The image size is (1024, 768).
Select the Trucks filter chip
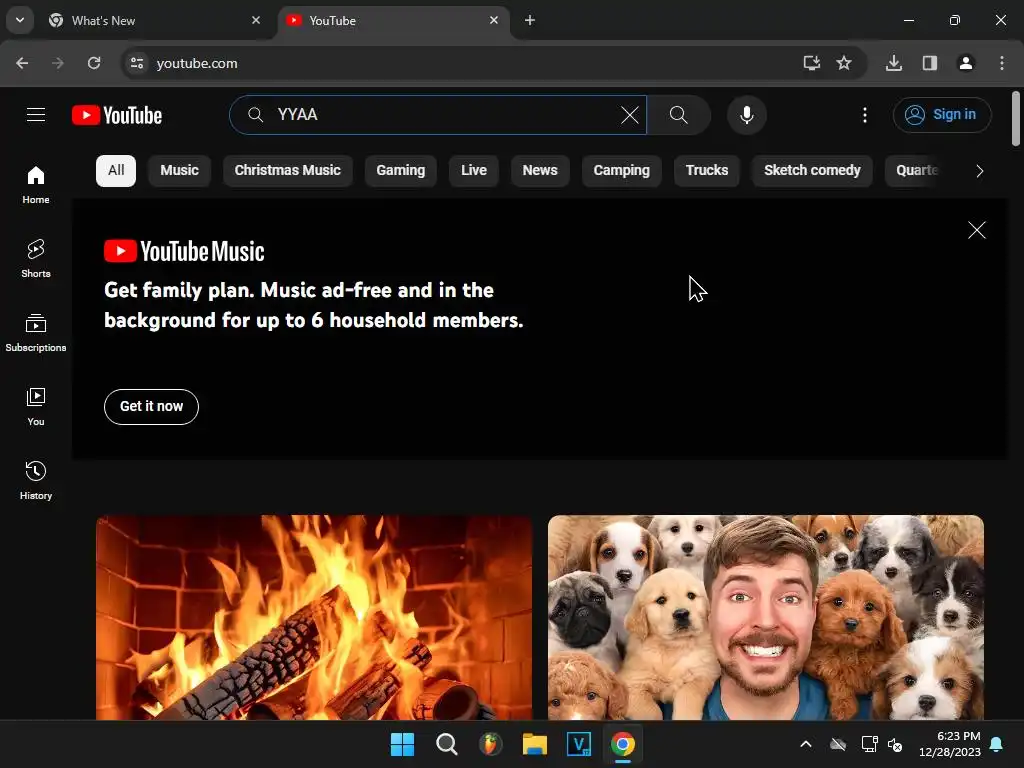click(707, 170)
